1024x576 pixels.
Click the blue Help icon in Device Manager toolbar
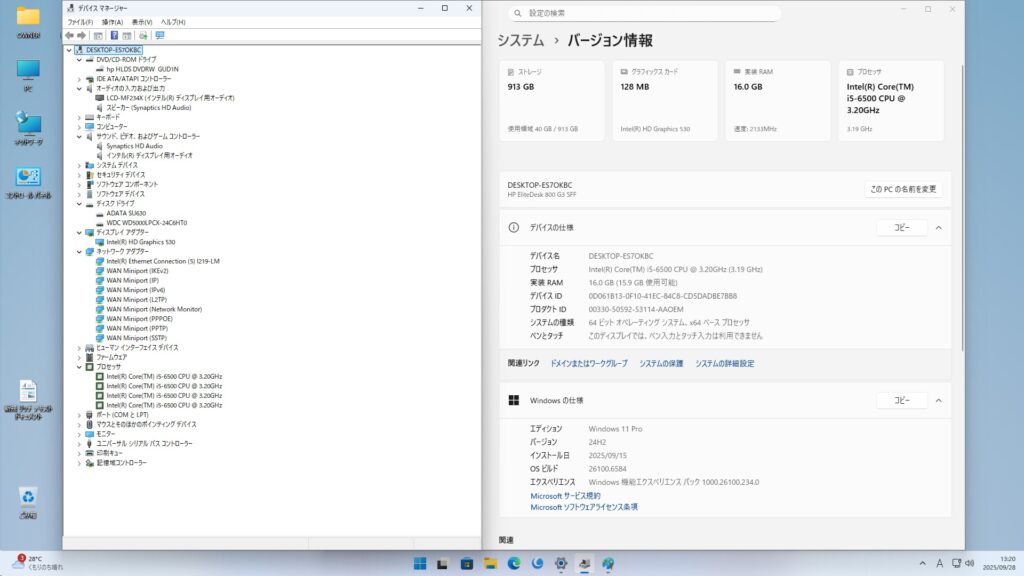click(114, 35)
